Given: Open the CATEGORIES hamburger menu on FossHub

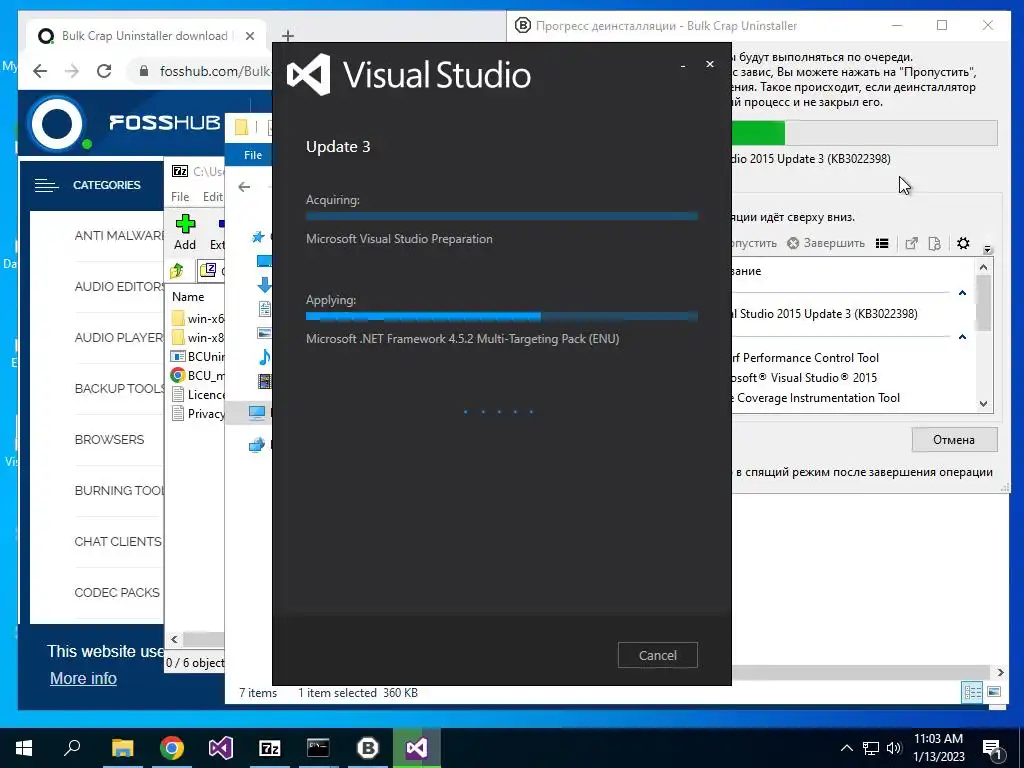Looking at the screenshot, I should [x=46, y=185].
